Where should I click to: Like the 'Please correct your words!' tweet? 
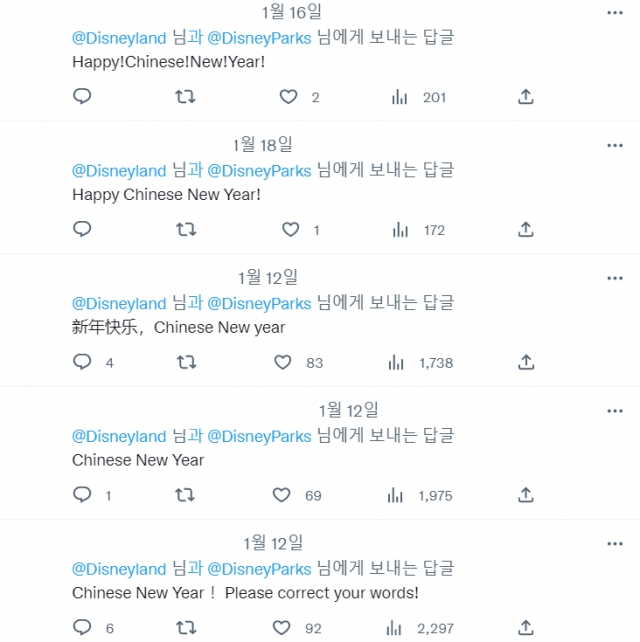281,628
